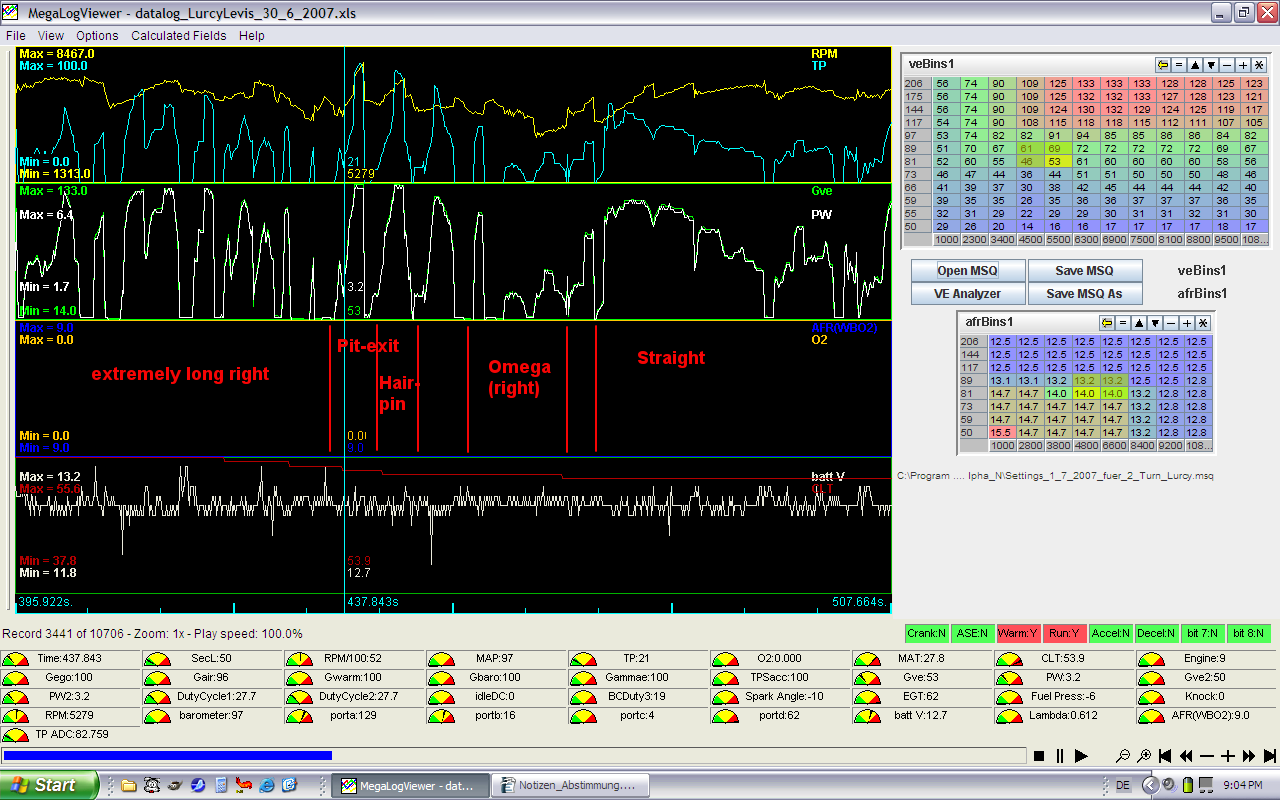Open the Windows Start menu

click(x=49, y=785)
